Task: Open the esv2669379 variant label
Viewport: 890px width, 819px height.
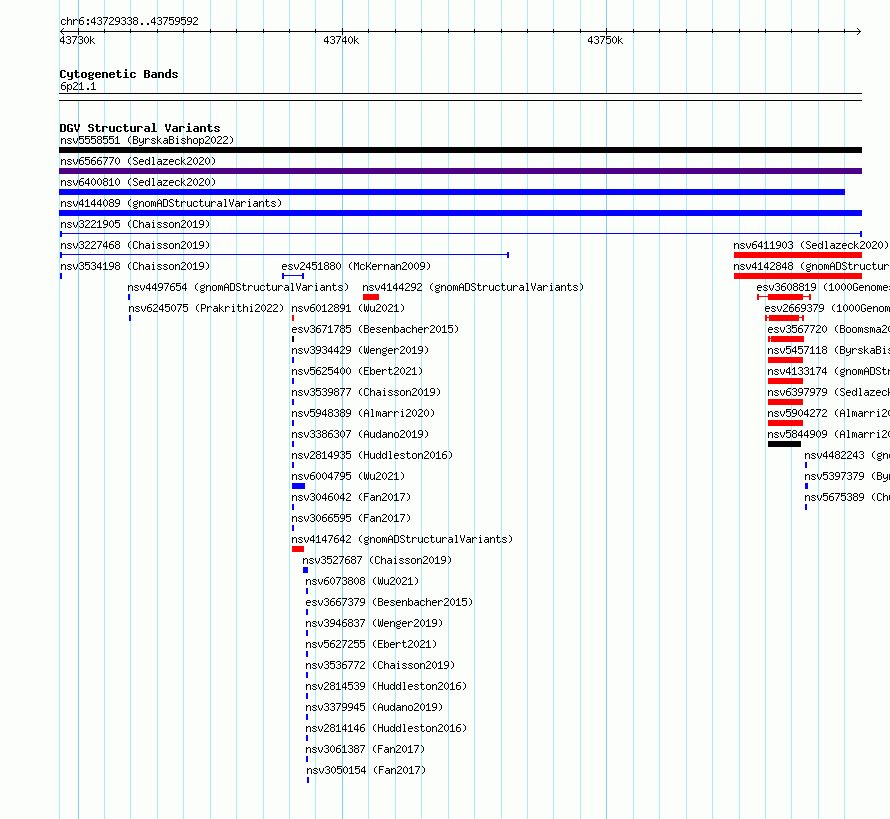Action: (827, 308)
